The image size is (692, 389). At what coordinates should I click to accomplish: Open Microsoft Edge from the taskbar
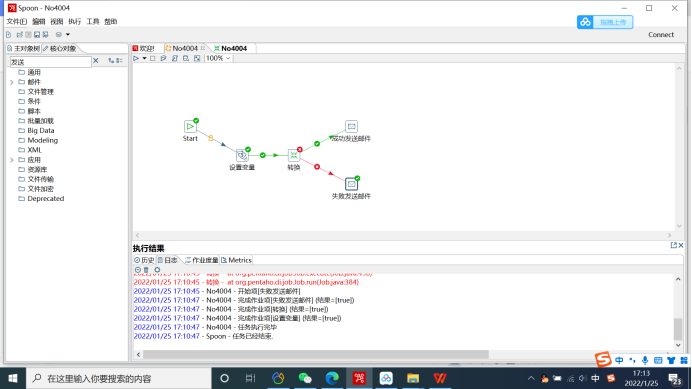[x=332, y=378]
